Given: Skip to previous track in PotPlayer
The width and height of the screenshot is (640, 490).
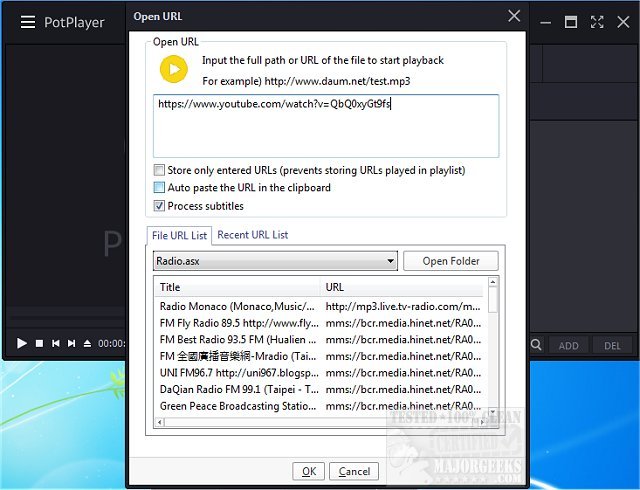Looking at the screenshot, I should tap(56, 343).
